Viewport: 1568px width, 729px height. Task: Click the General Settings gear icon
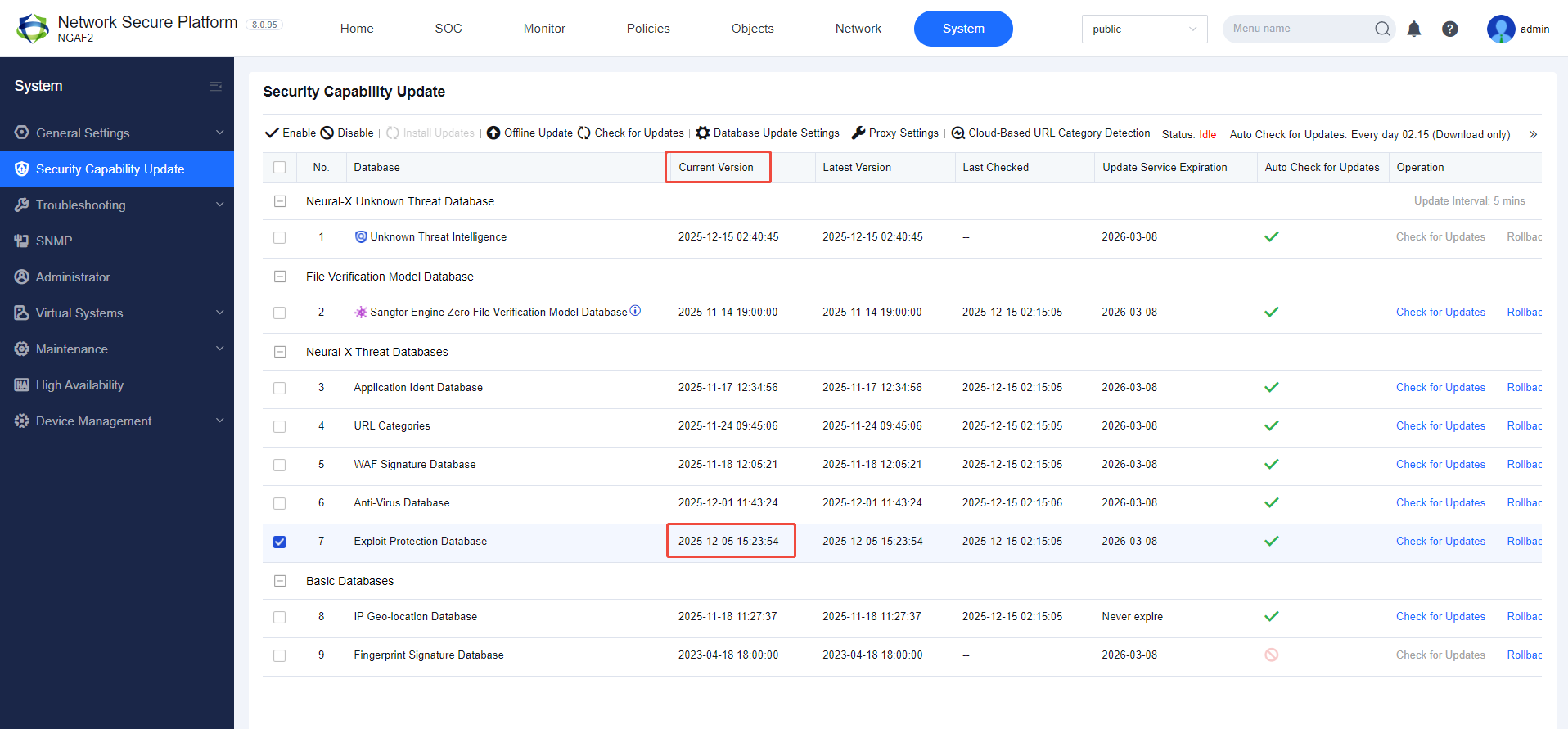[22, 133]
